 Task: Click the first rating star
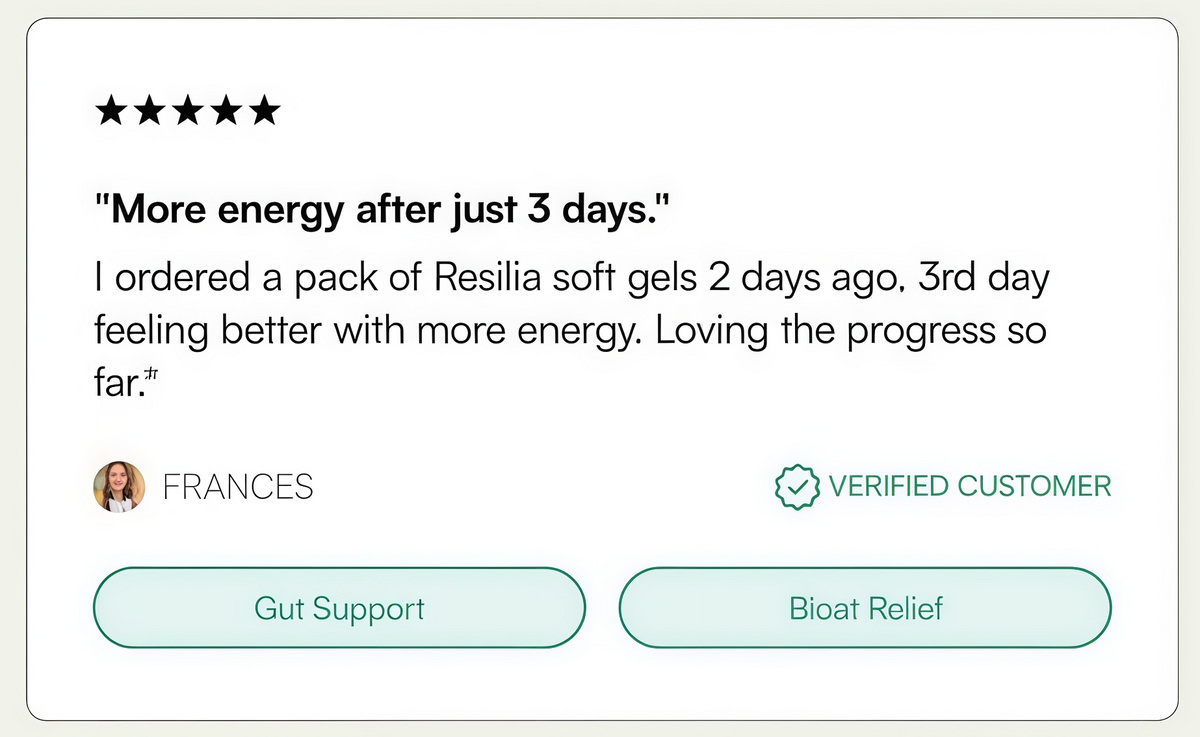pyautogui.click(x=110, y=110)
